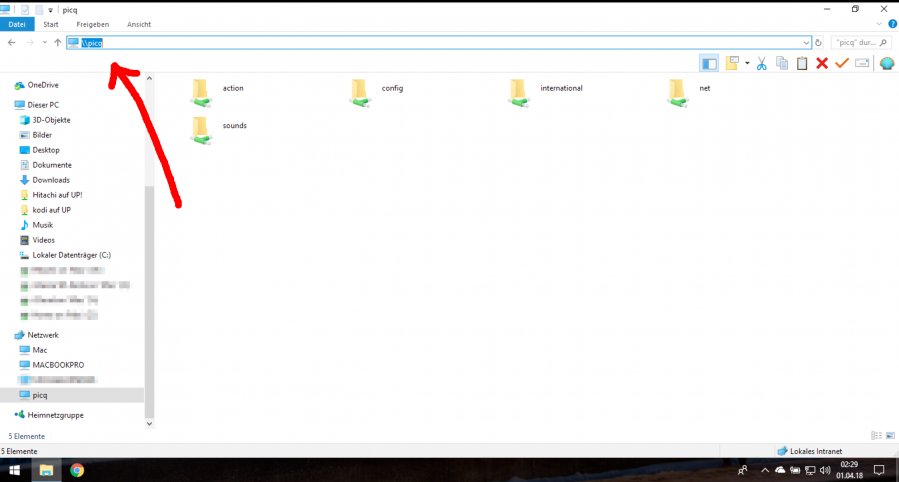This screenshot has width=899, height=482.
Task: Click the scissors Cut icon
Action: coord(761,64)
